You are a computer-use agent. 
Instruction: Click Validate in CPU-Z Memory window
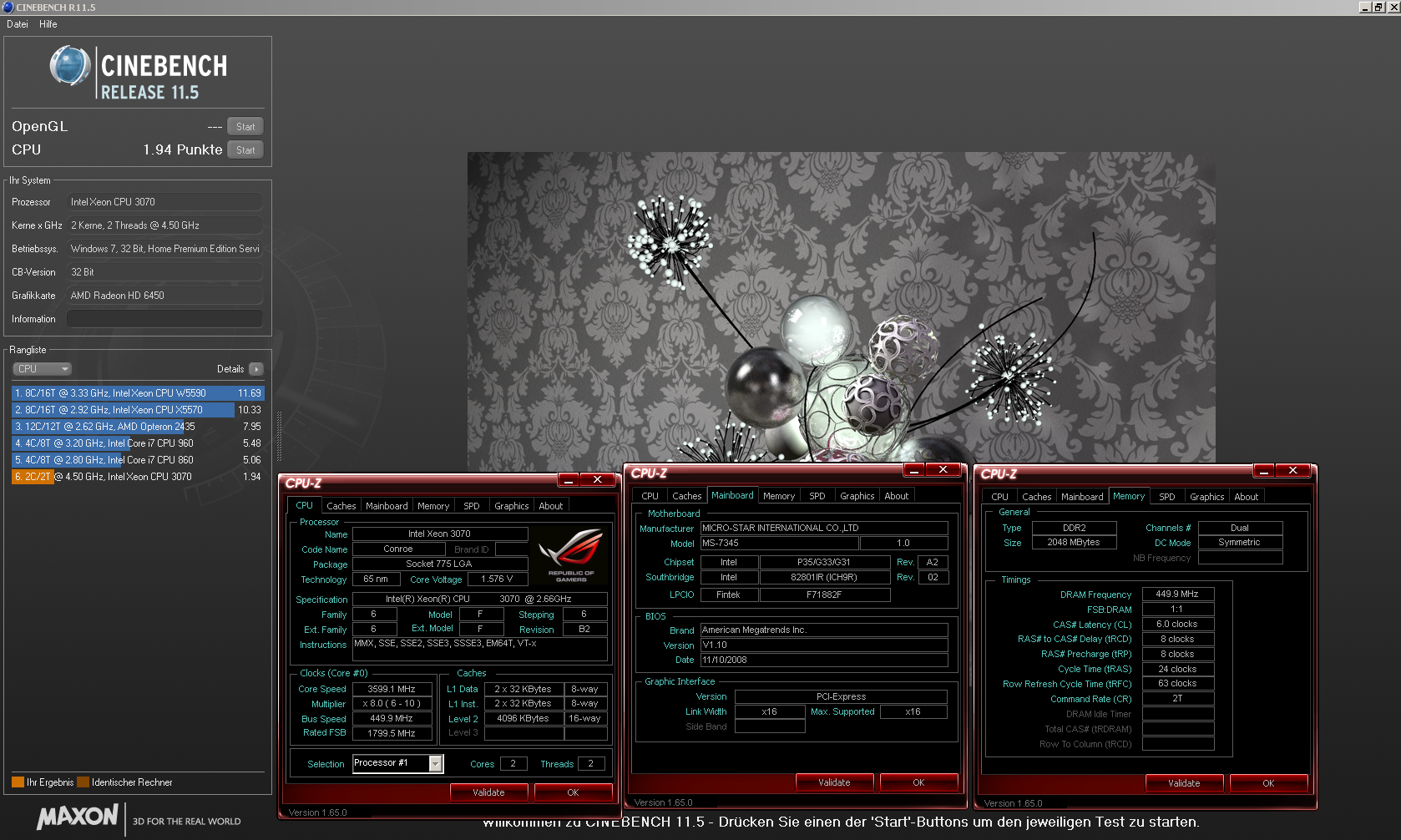[1184, 783]
